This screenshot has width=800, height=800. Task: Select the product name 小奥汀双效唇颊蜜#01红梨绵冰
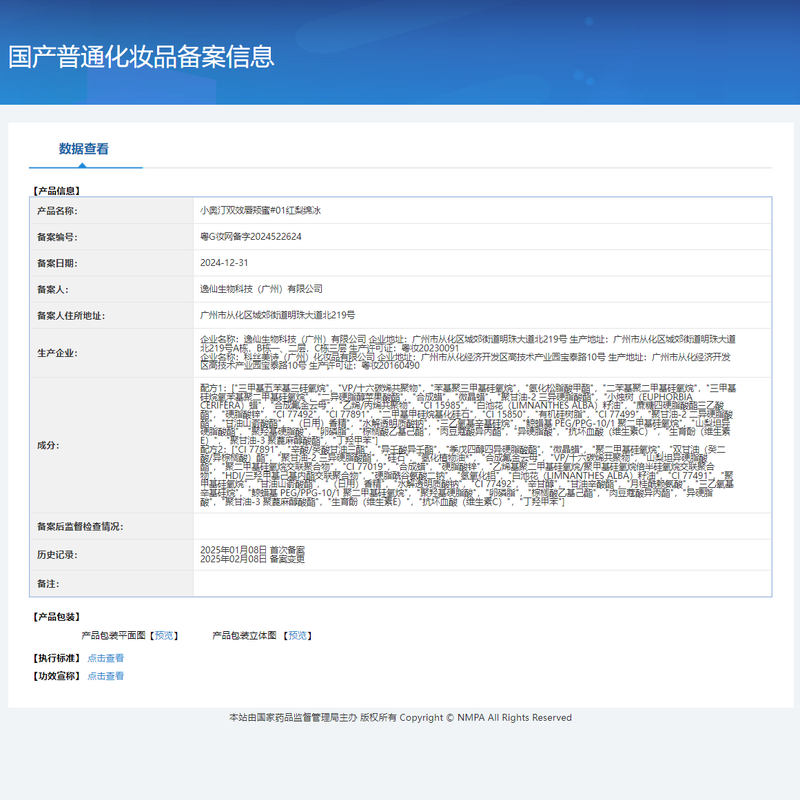point(260,211)
